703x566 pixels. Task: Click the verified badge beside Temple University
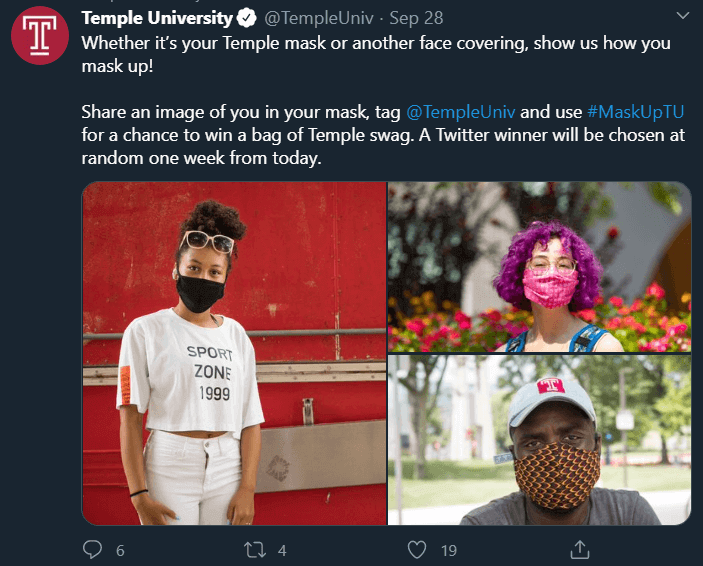click(248, 18)
